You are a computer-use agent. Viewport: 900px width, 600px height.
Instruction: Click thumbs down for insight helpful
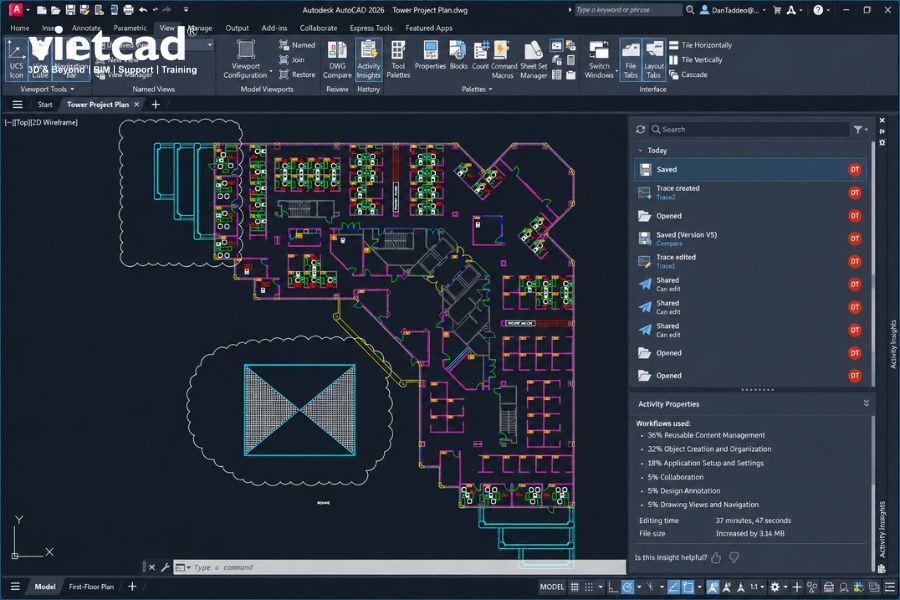734,558
